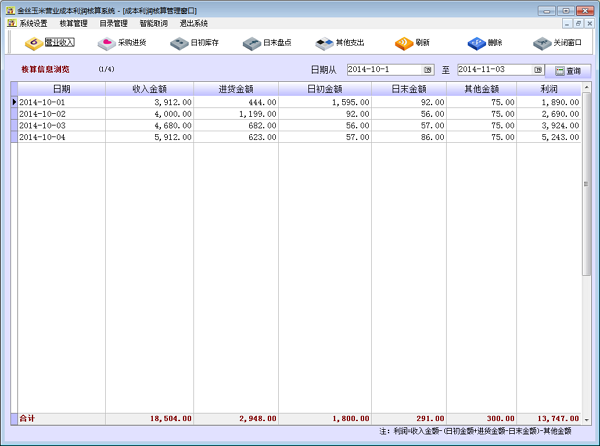Click the 其他金额 cell in the 2014-10-03 row
The image size is (600, 446).
coord(481,125)
